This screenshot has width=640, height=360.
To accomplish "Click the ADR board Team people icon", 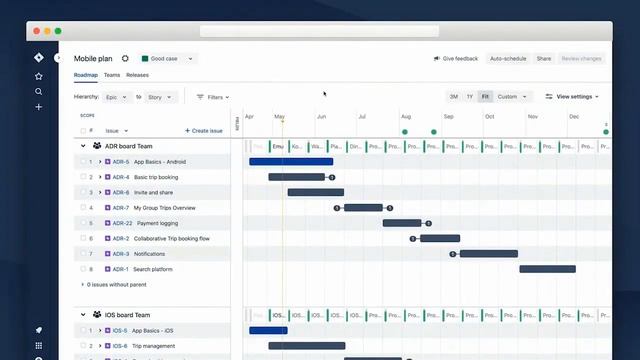I will (97, 146).
